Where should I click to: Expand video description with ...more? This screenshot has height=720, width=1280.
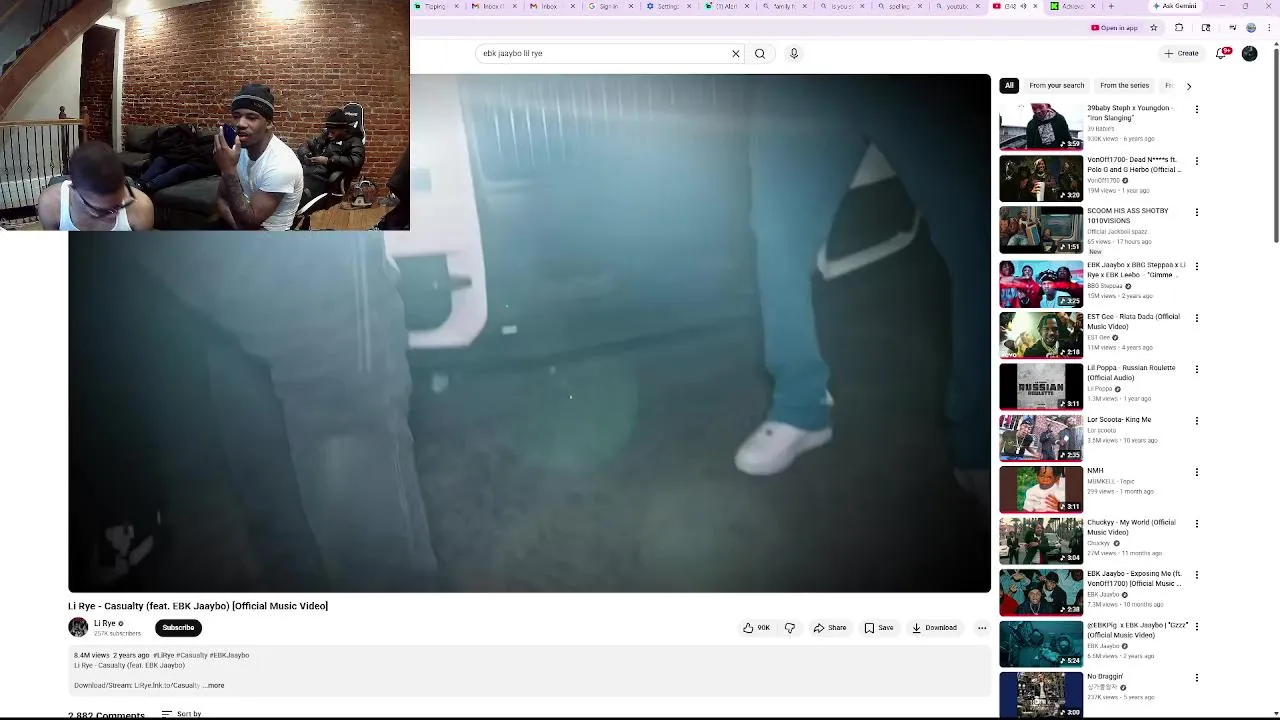click(215, 686)
